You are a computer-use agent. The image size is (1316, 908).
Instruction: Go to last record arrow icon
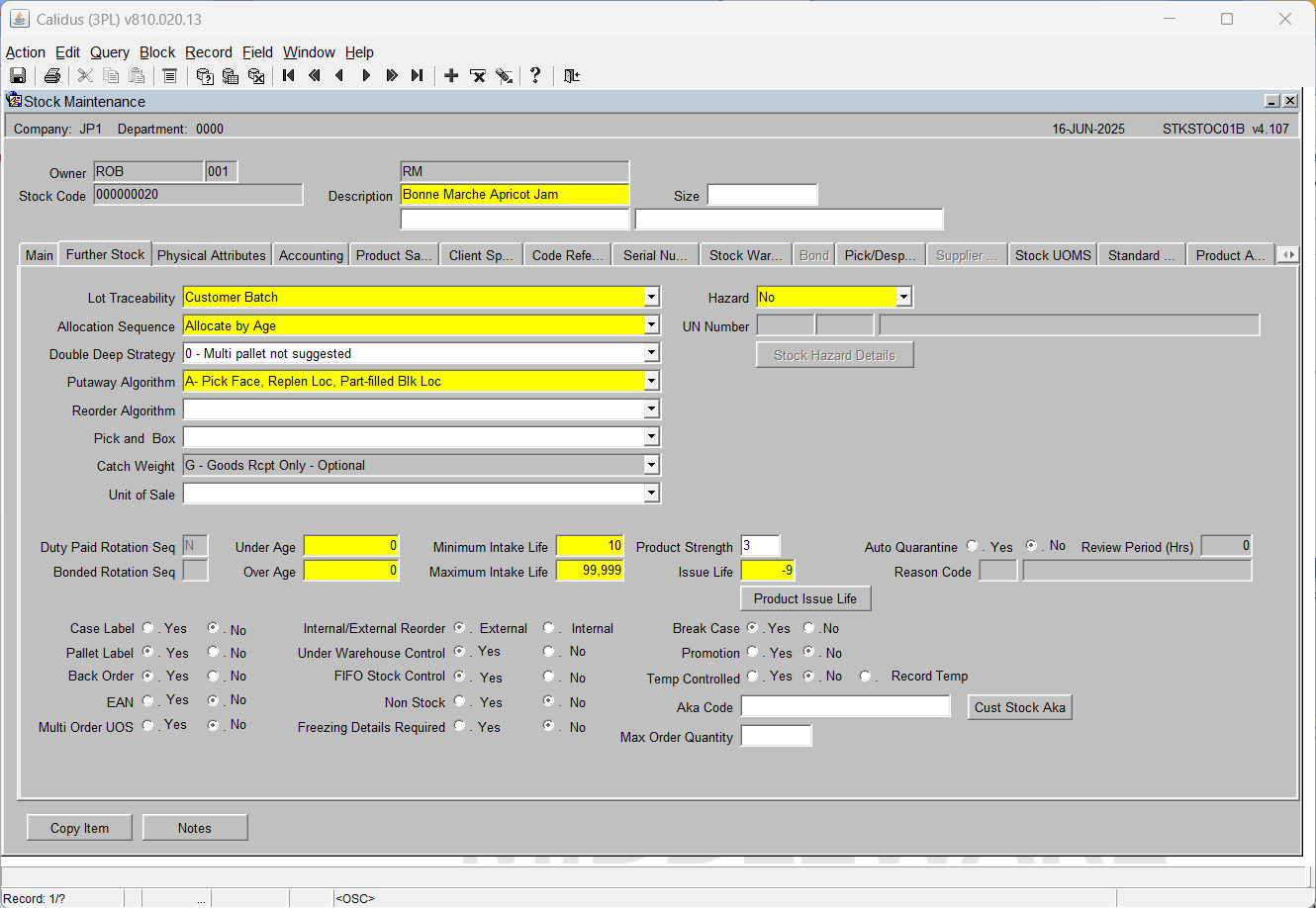pos(418,76)
